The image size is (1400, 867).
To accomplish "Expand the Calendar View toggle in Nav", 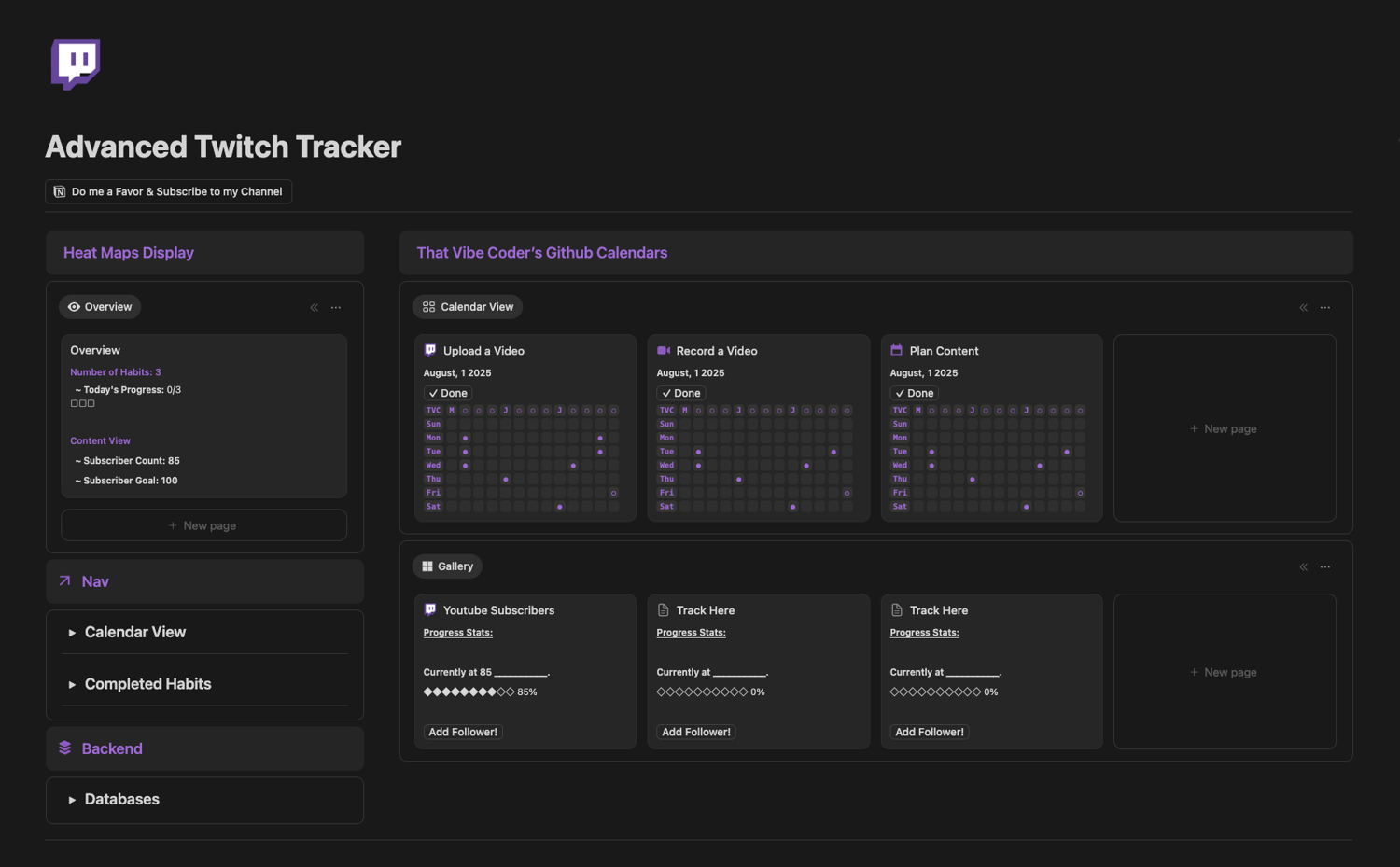I will (72, 633).
